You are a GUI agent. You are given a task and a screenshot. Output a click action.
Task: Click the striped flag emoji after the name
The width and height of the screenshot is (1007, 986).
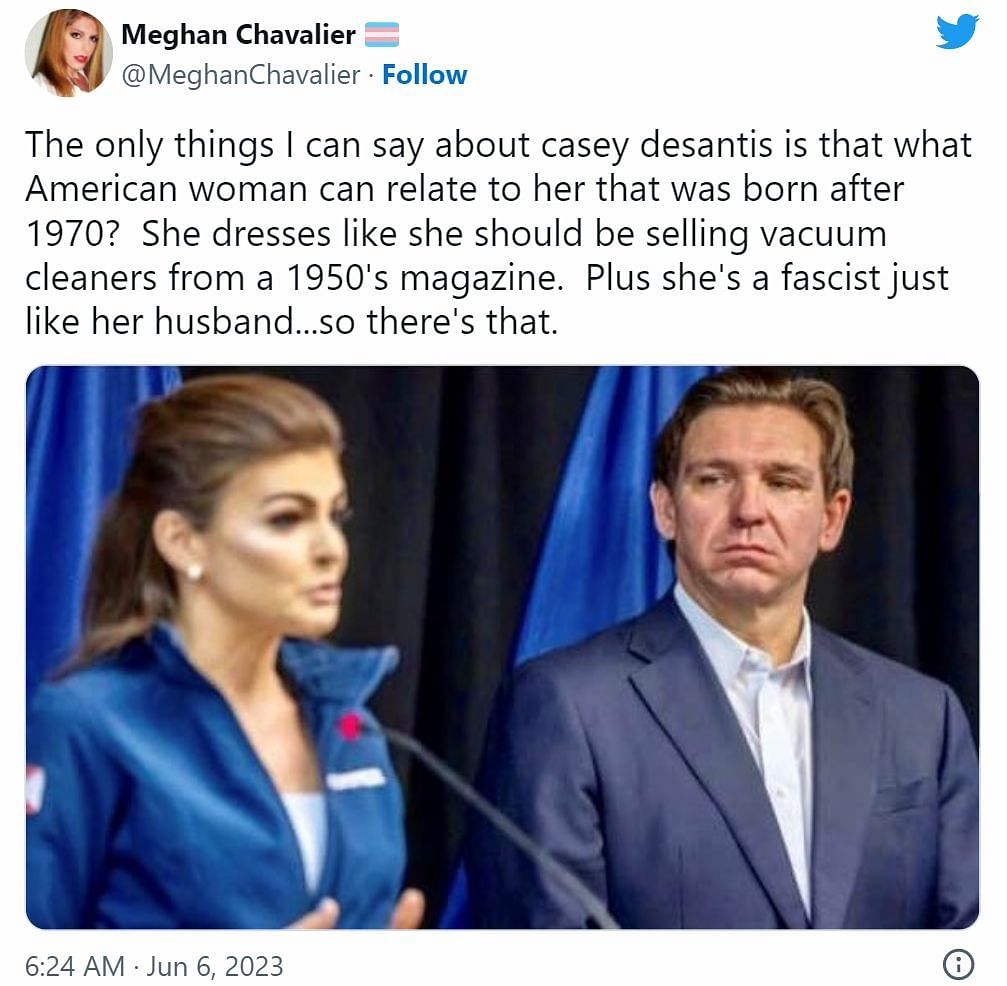pyautogui.click(x=382, y=35)
